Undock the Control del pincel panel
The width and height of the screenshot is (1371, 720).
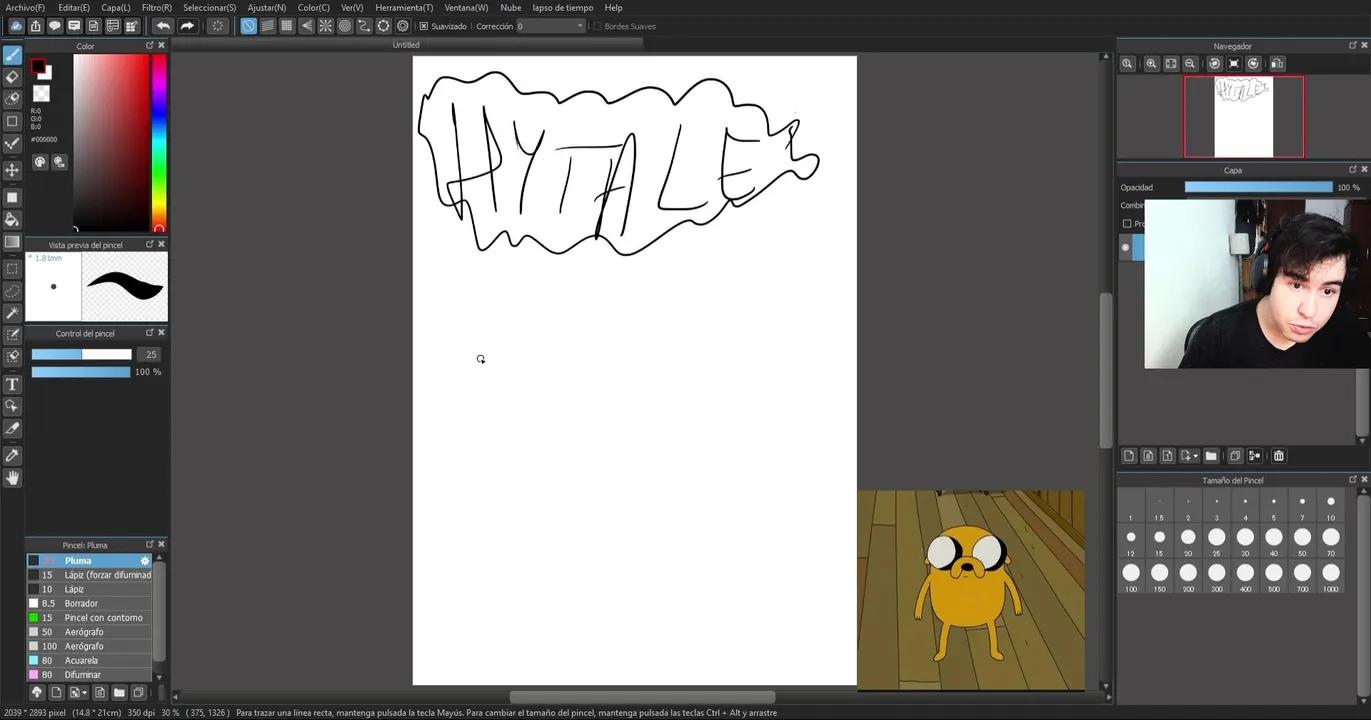click(x=150, y=332)
